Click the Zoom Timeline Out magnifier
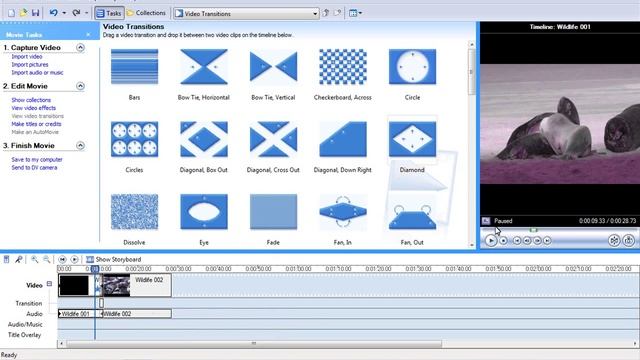The width and height of the screenshot is (640, 360). tap(47, 260)
